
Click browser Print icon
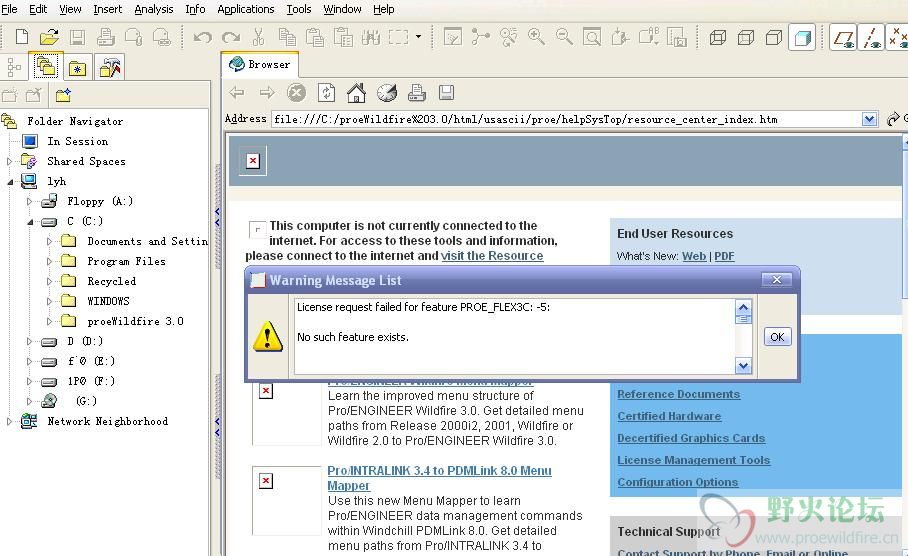click(416, 93)
